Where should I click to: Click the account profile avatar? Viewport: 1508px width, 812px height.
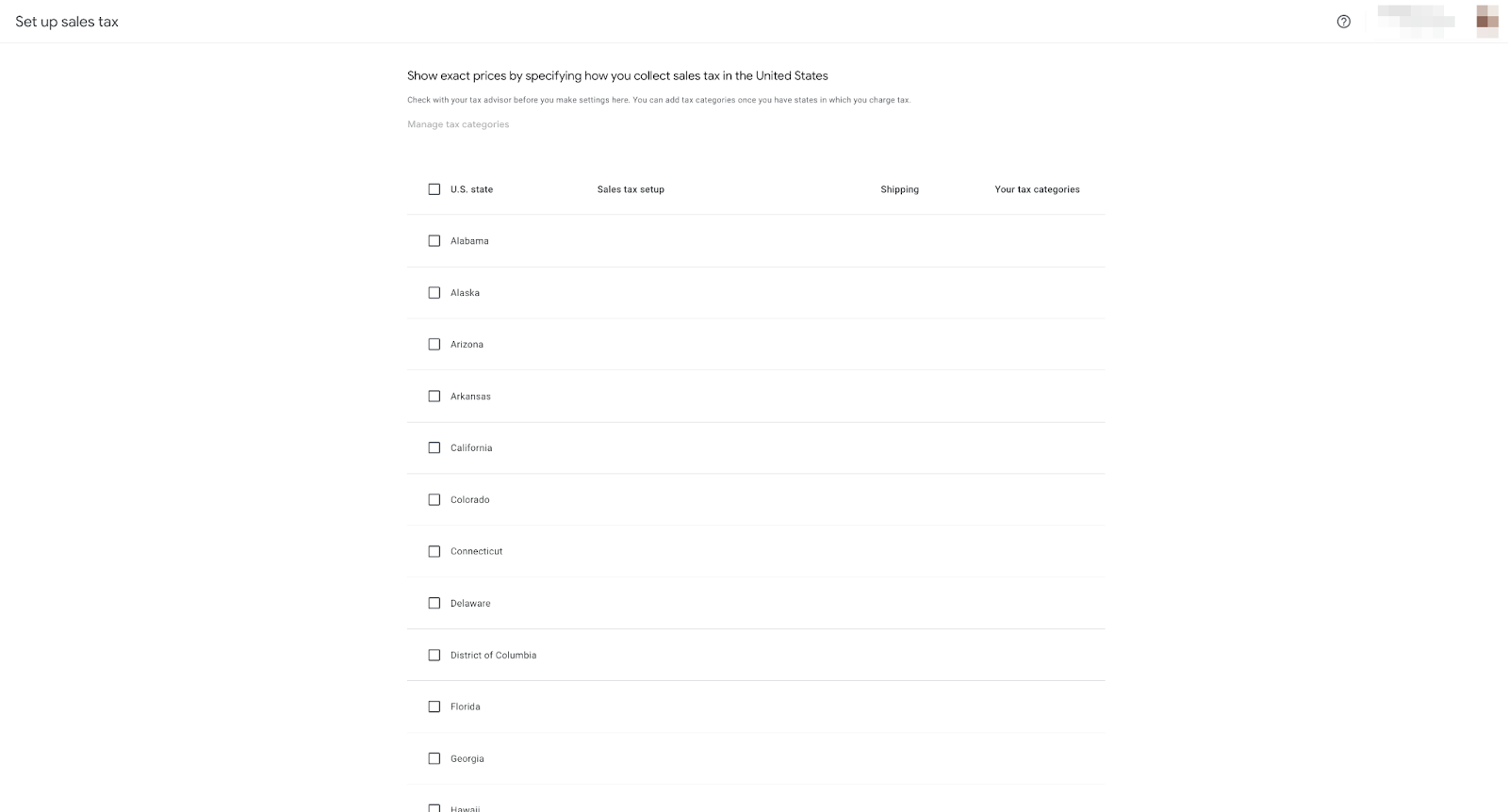pos(1487,21)
